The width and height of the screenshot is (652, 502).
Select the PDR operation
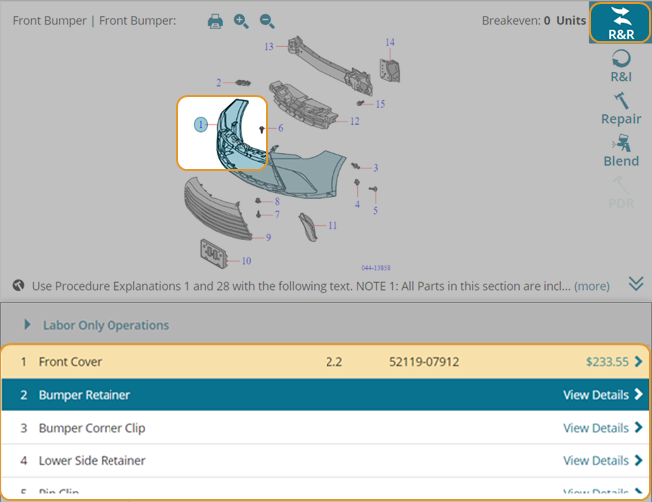tap(620, 193)
